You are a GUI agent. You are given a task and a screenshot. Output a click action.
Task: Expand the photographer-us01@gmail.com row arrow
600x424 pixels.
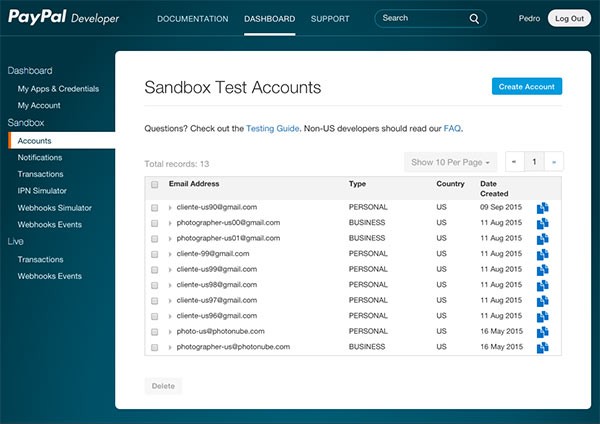click(x=170, y=239)
